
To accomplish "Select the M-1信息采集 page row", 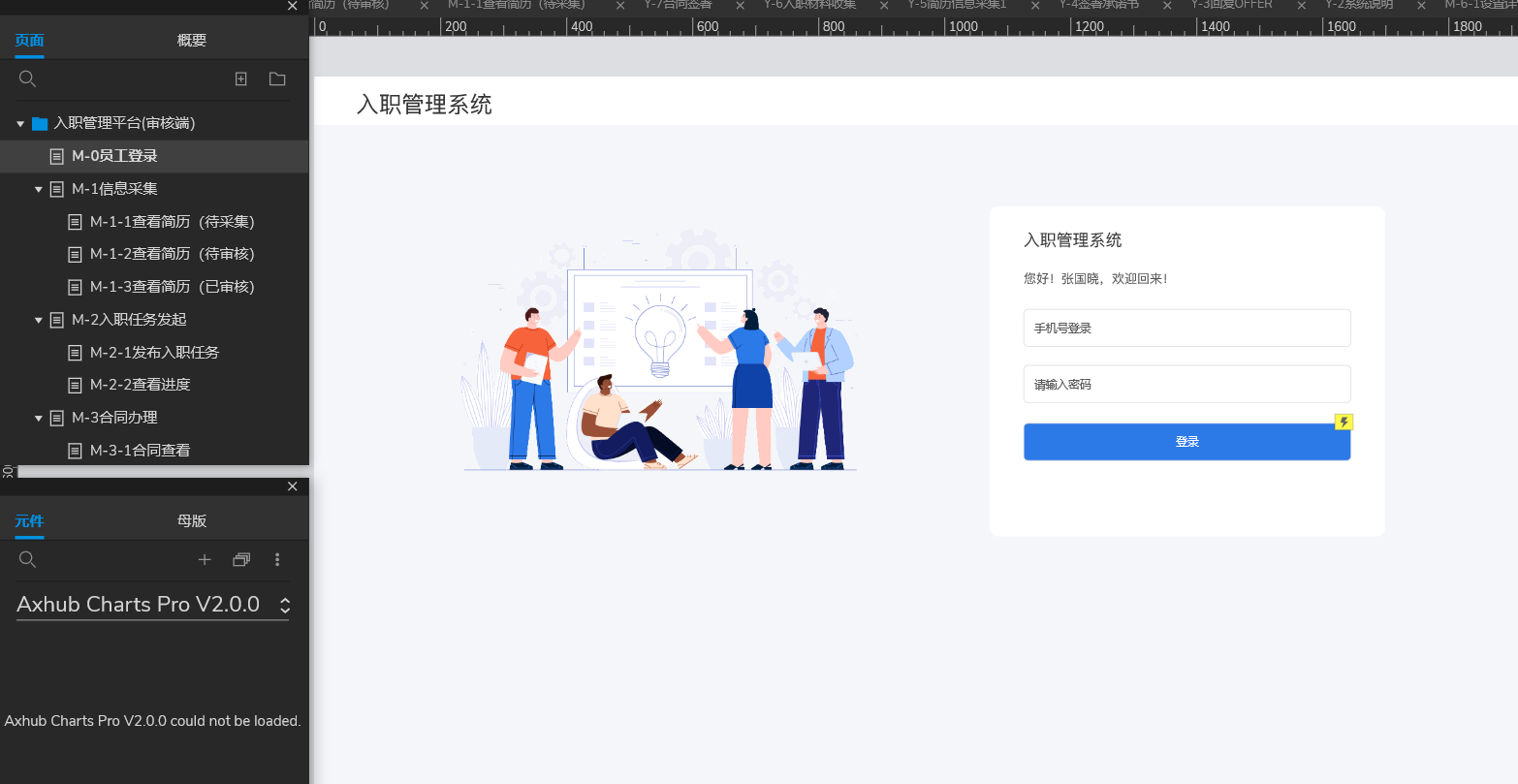I will tap(154, 189).
